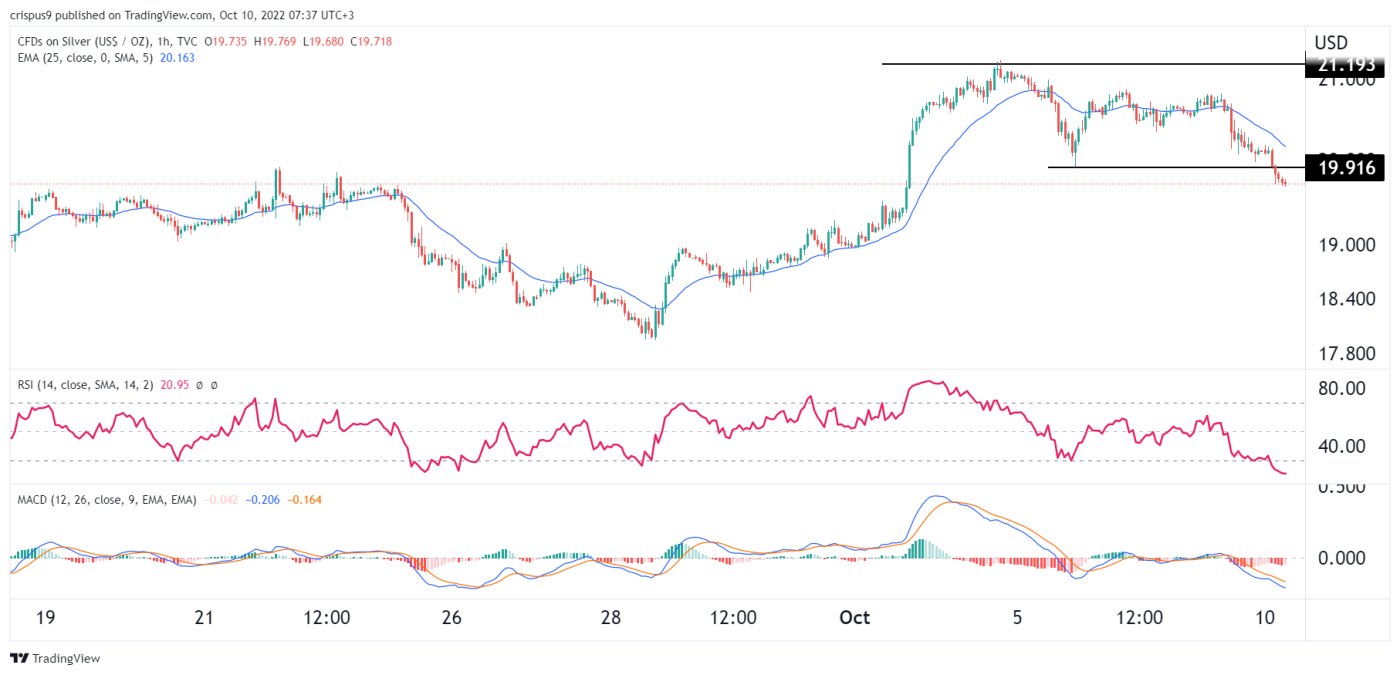
Task: Click the 'Oct' date axis label
Action: [x=855, y=618]
